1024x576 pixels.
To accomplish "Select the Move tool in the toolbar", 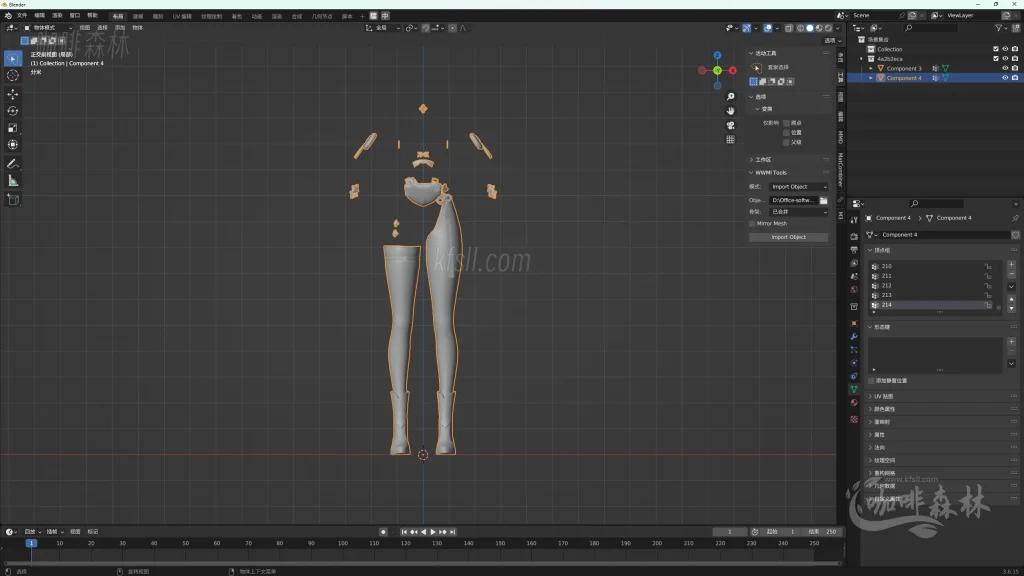I will click(12, 95).
